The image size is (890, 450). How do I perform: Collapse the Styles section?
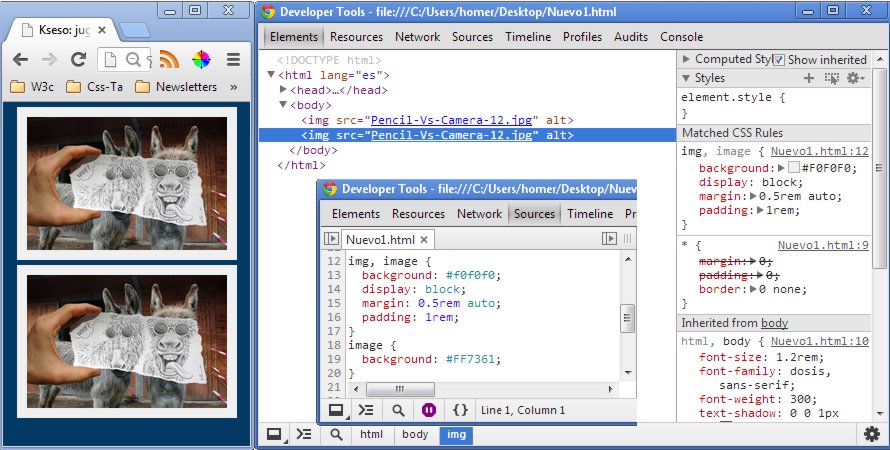tap(686, 78)
